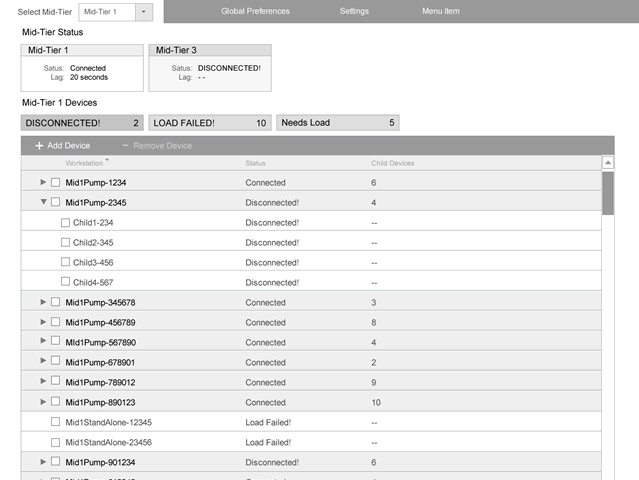Filter by LOAD FAILED! devices
639x480 pixels.
[x=209, y=123]
